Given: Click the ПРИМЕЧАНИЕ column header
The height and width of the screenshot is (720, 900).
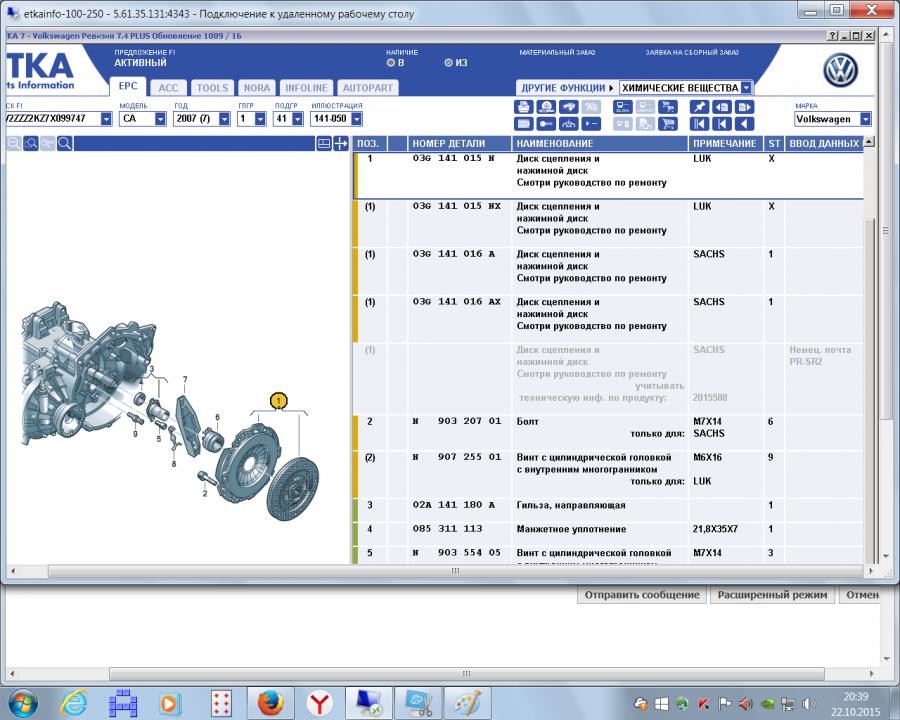Looking at the screenshot, I should coord(725,144).
